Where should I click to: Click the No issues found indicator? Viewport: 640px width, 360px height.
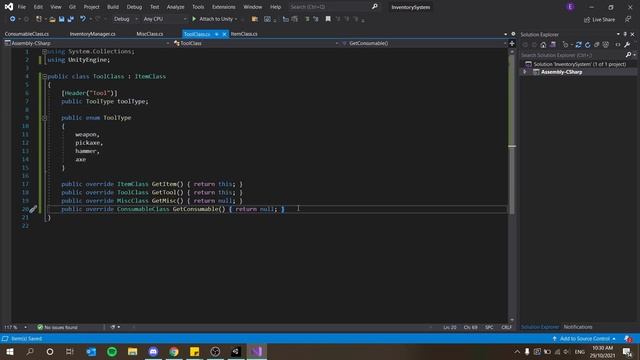pos(57,327)
